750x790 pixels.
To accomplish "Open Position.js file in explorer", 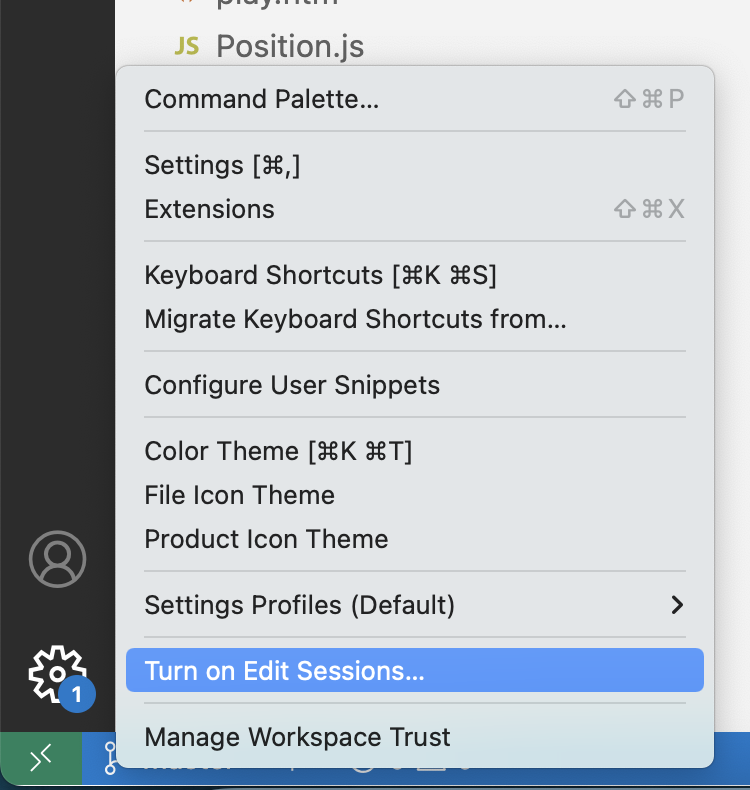I will pyautogui.click(x=290, y=46).
